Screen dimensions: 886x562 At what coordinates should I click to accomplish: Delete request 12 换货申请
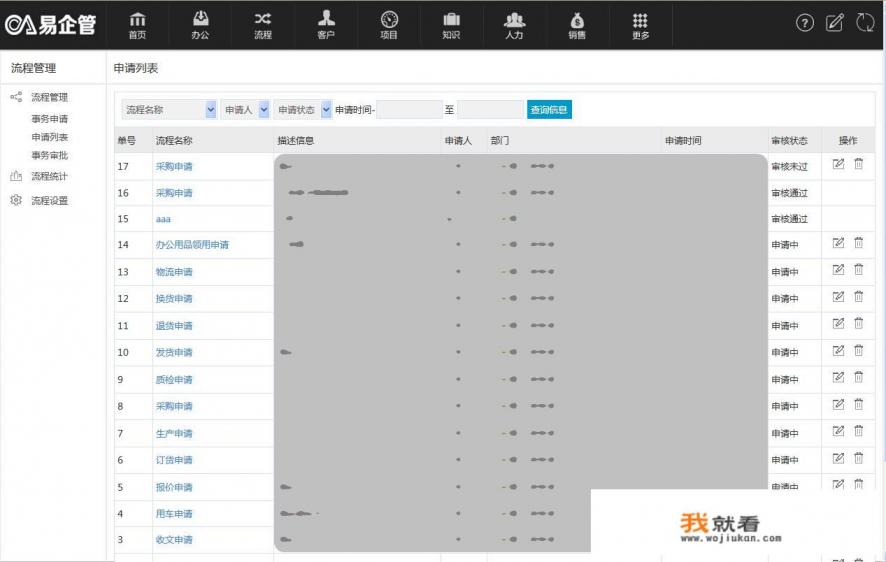tap(858, 297)
